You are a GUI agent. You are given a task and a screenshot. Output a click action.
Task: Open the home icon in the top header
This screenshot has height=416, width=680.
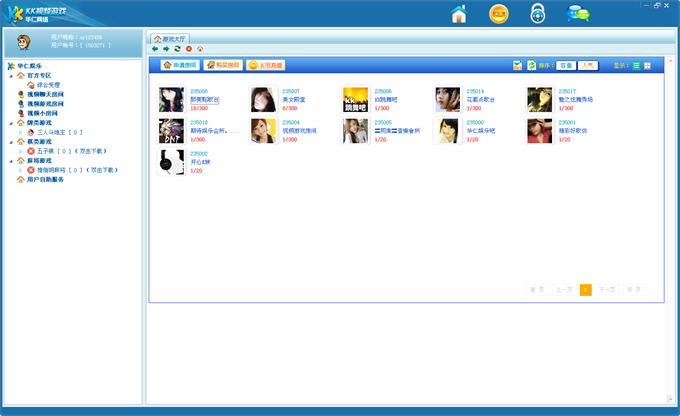coord(459,14)
